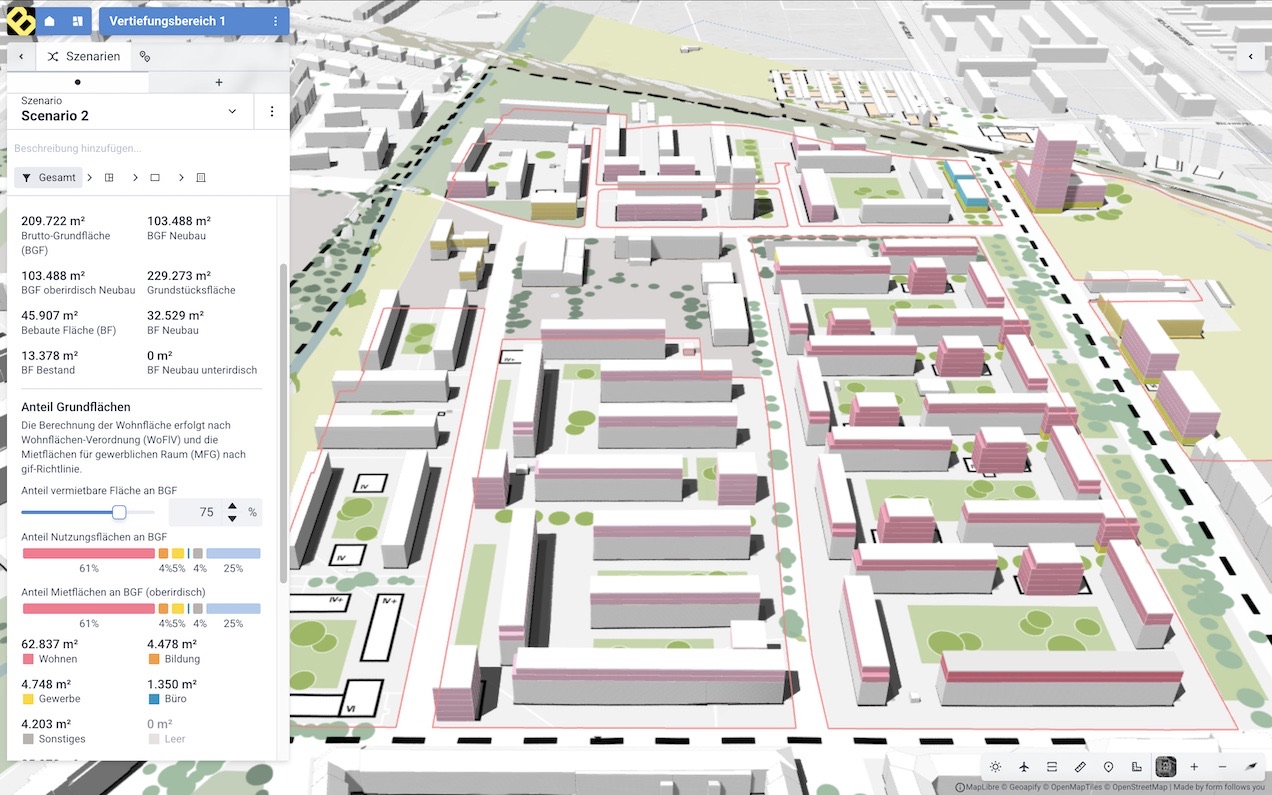
Task: Switch to the Szenarien tab
Action: click(84, 57)
